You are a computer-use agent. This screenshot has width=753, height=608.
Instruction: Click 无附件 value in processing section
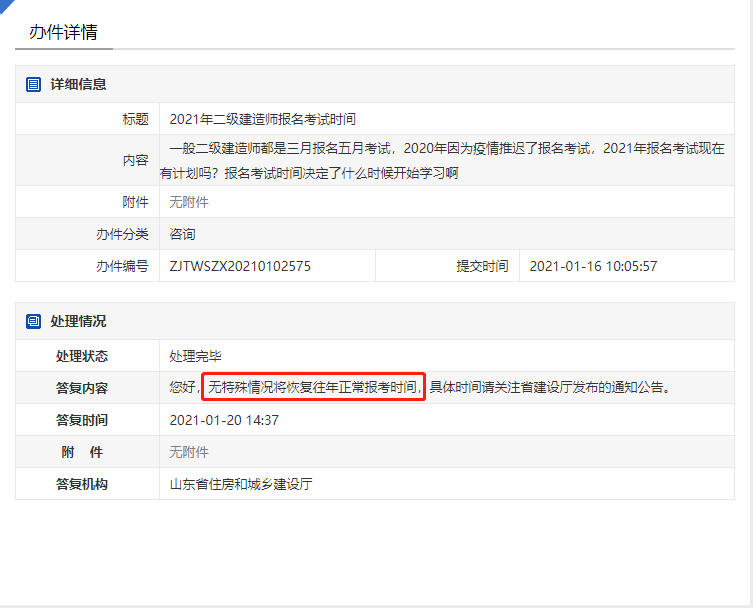189,452
